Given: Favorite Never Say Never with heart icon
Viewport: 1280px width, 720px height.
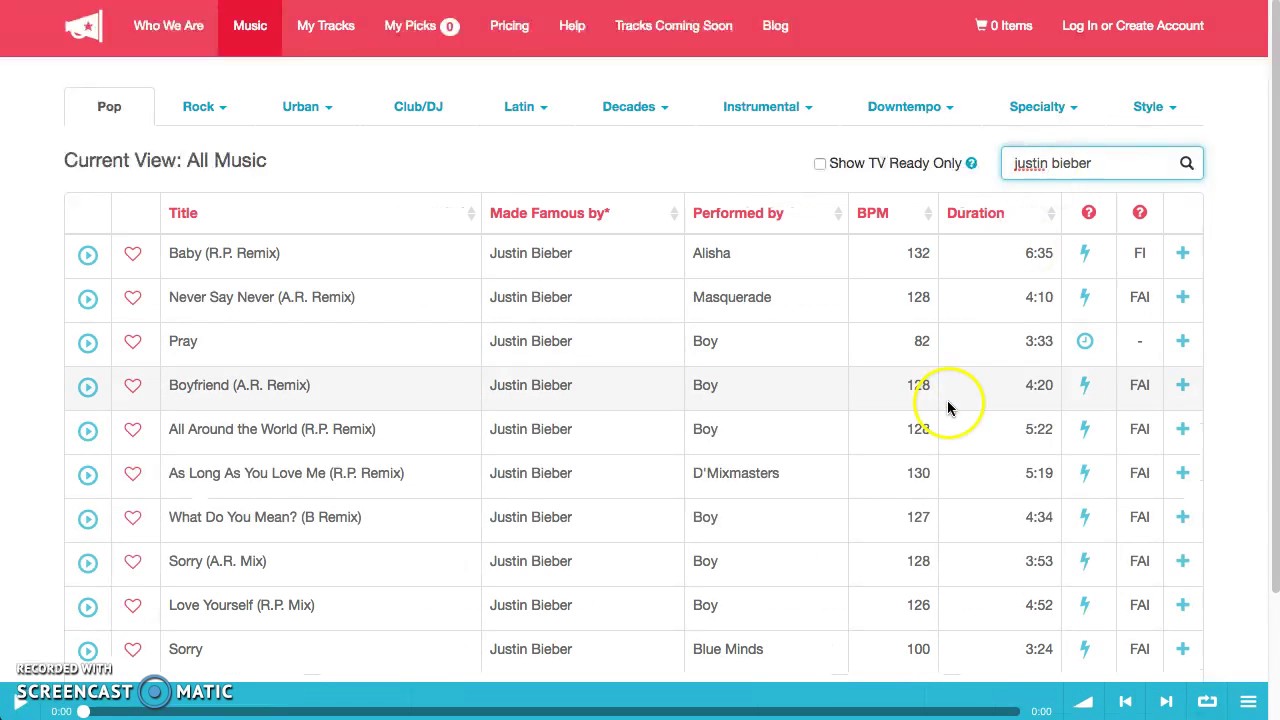Looking at the screenshot, I should pos(133,298).
